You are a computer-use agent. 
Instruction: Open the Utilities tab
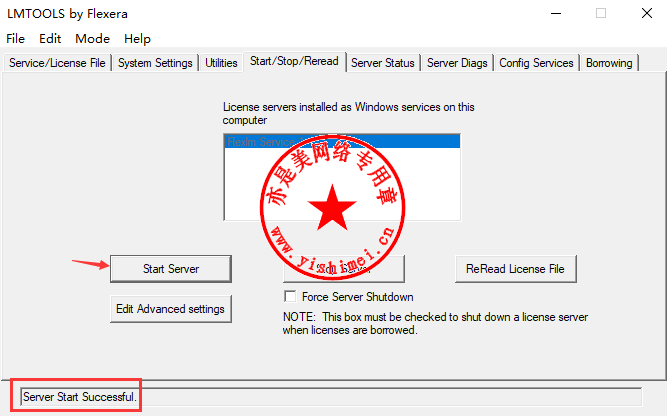pyautogui.click(x=221, y=63)
